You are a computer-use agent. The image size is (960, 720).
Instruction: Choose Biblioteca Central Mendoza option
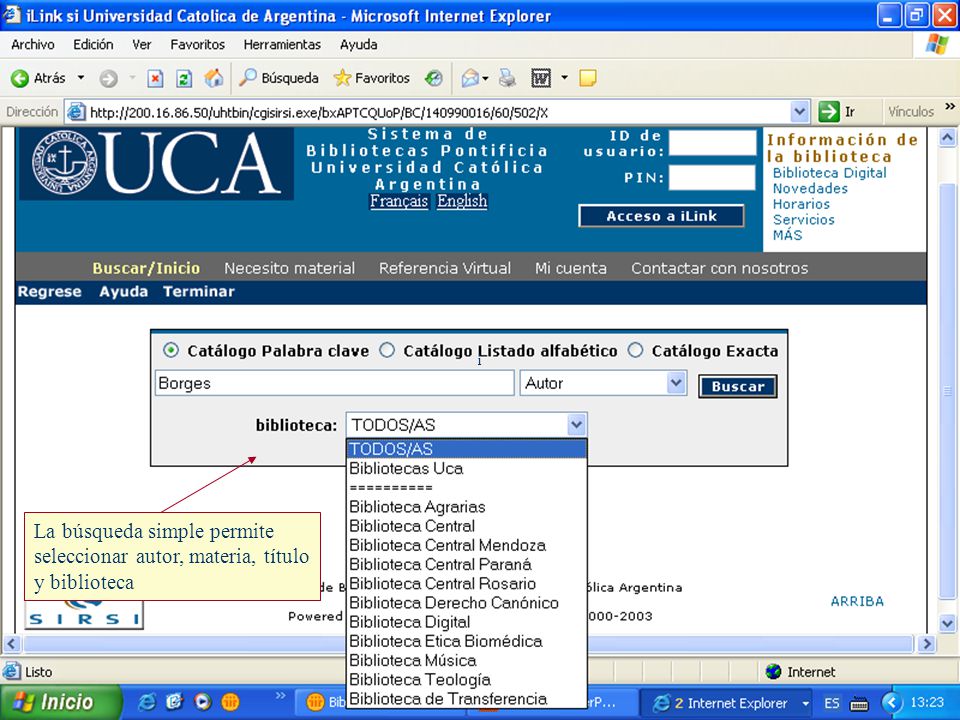point(467,545)
